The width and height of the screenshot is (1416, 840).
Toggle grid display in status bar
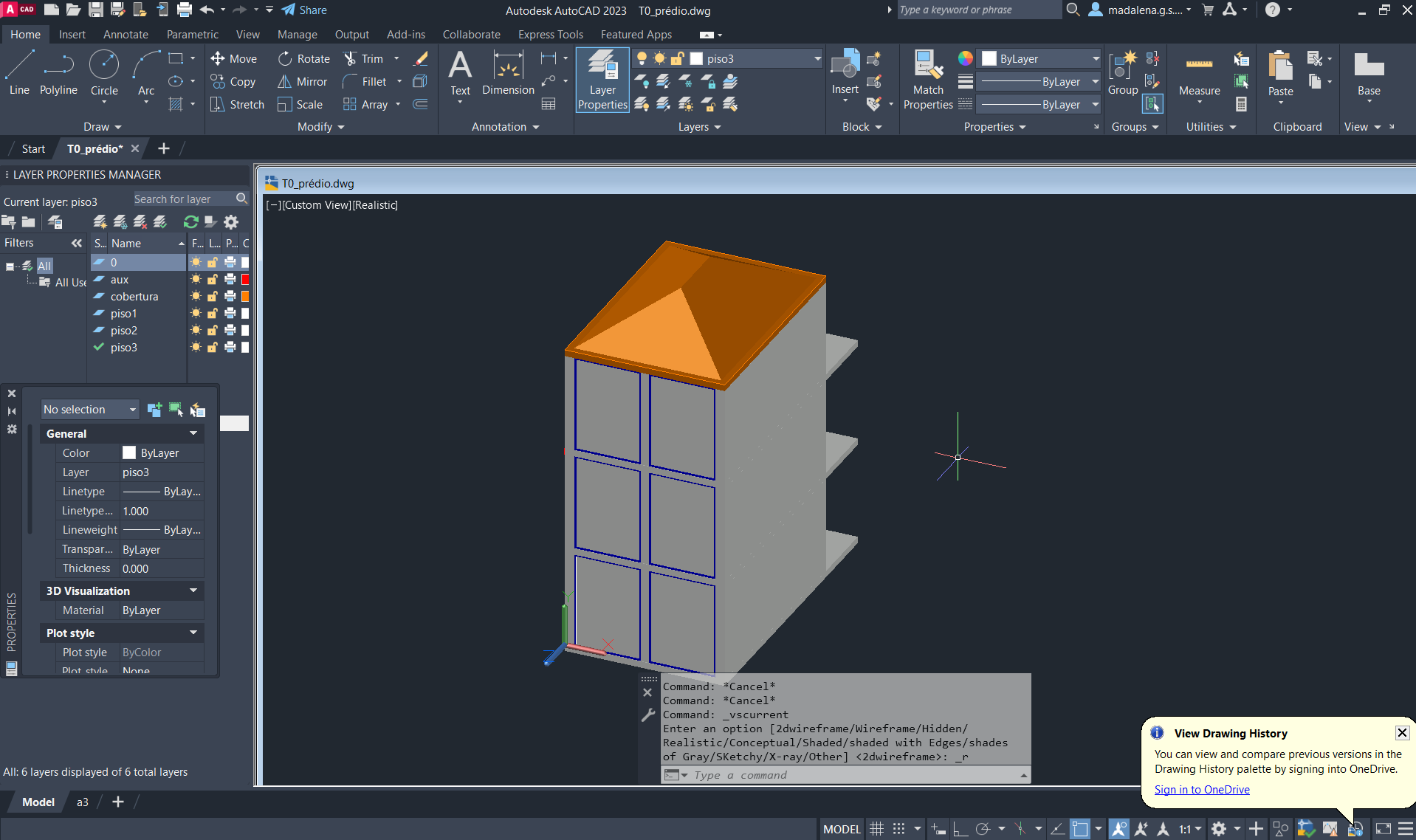[876, 829]
